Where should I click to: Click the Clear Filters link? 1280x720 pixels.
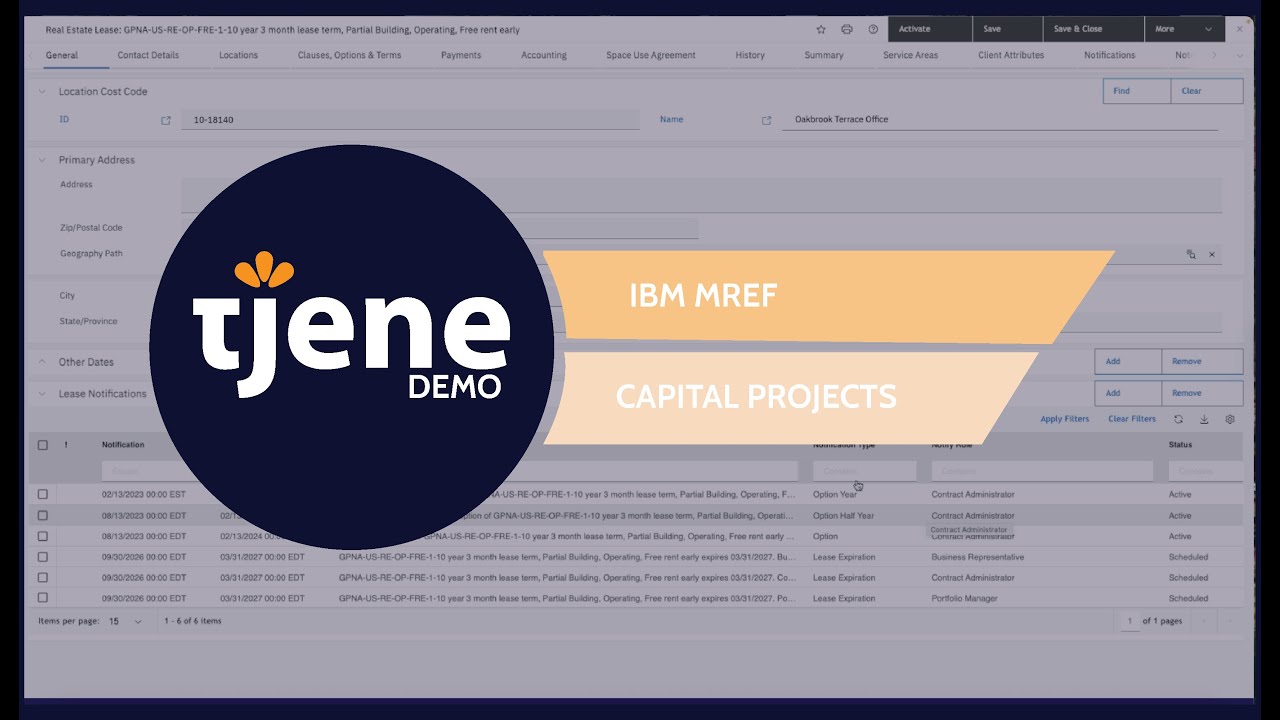pyautogui.click(x=1132, y=419)
